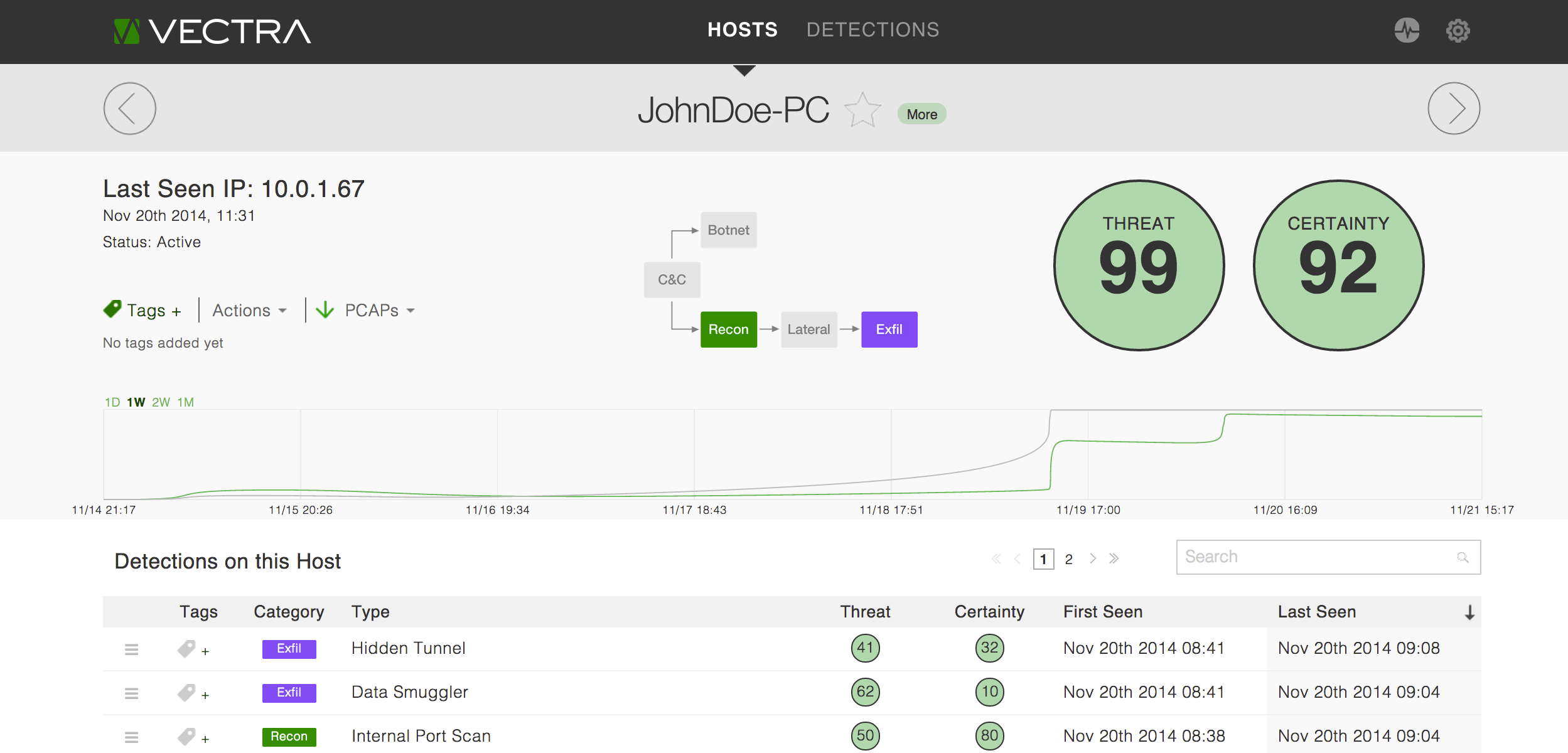Viewport: 1568px width, 753px height.
Task: Expand the PCAPs dropdown
Action: pyautogui.click(x=380, y=311)
